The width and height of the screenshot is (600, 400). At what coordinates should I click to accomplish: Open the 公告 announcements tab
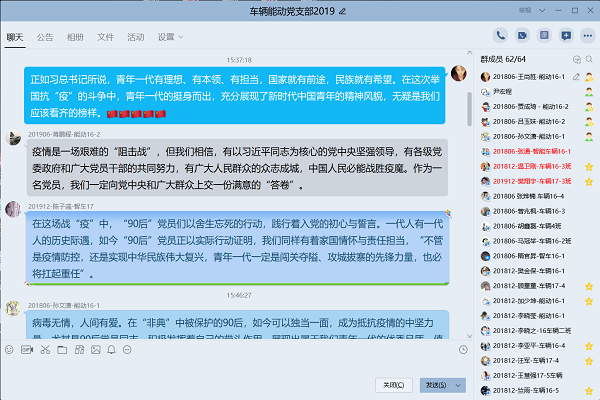[x=45, y=37]
